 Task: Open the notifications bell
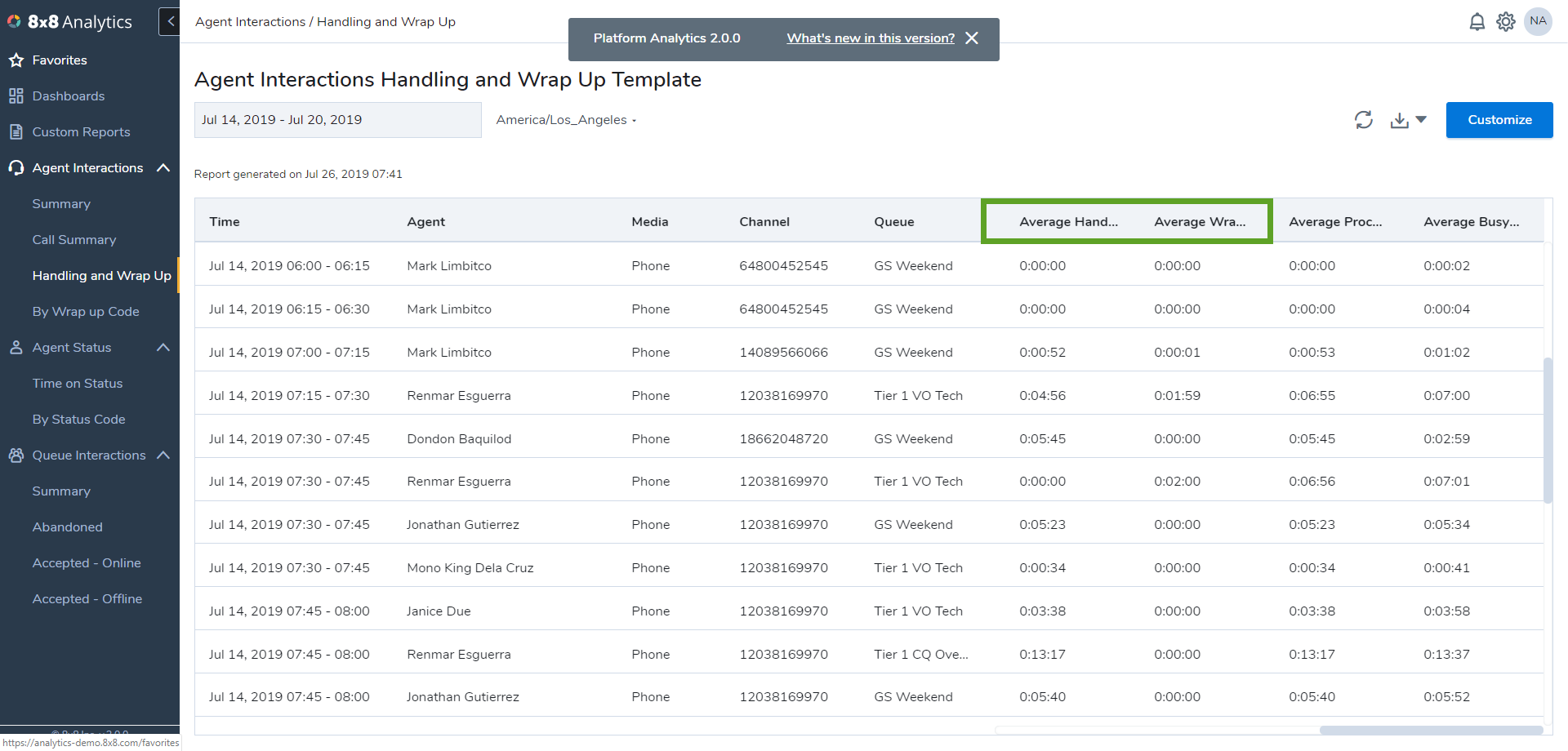click(1477, 22)
